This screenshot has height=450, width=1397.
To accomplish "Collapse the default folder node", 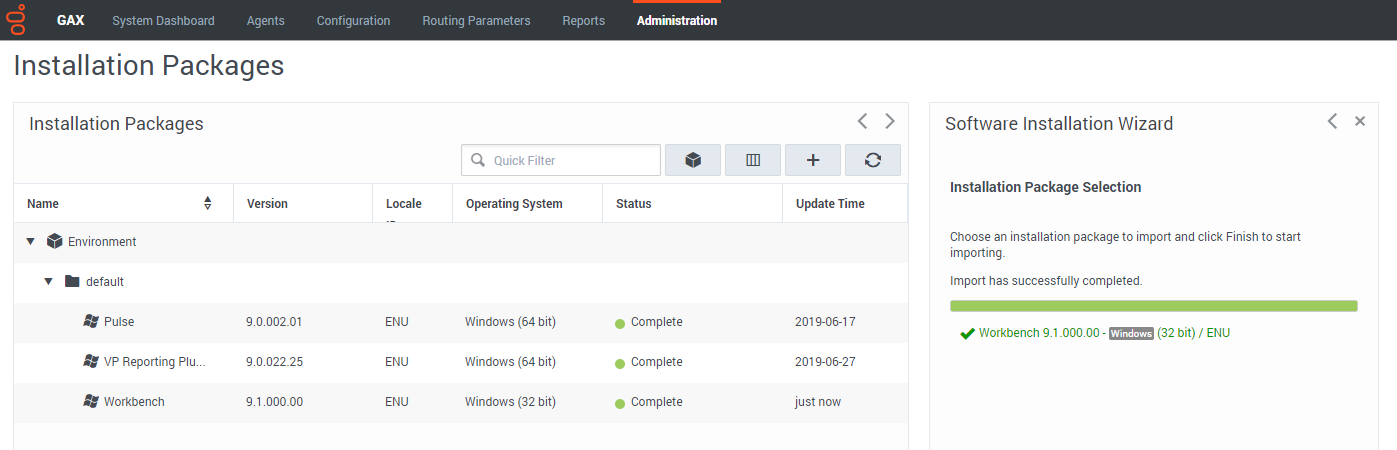I will point(48,281).
